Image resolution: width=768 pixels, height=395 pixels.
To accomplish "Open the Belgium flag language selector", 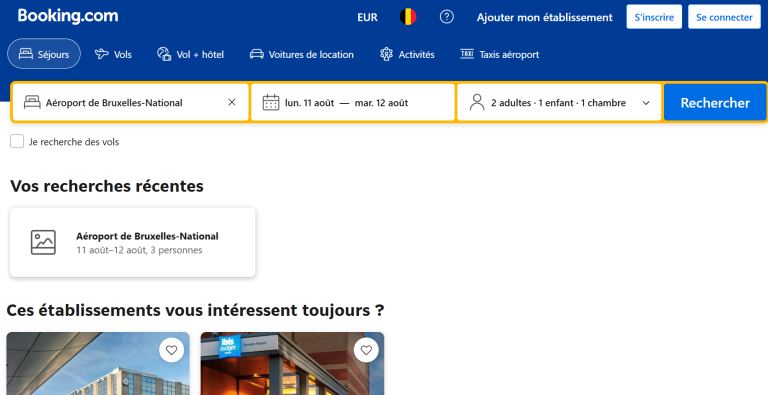I will (x=408, y=17).
